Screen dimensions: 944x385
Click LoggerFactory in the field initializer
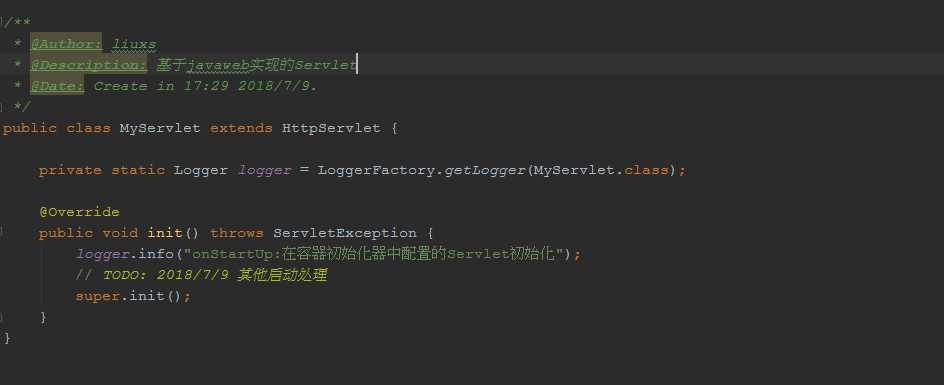pos(376,171)
